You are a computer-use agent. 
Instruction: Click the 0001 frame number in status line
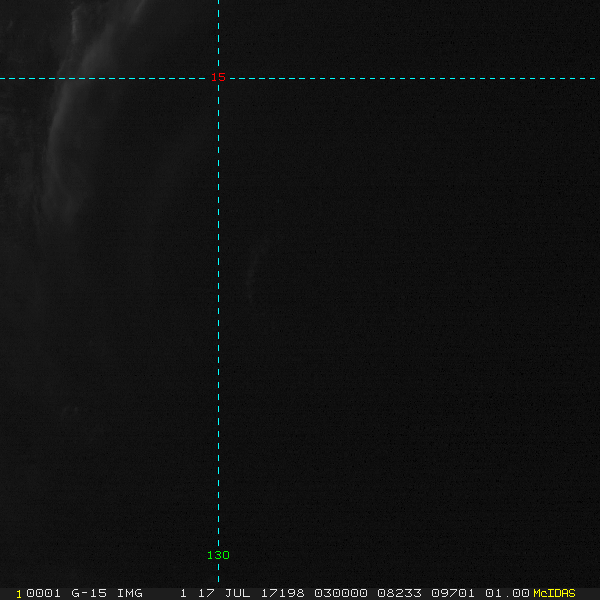[44, 593]
